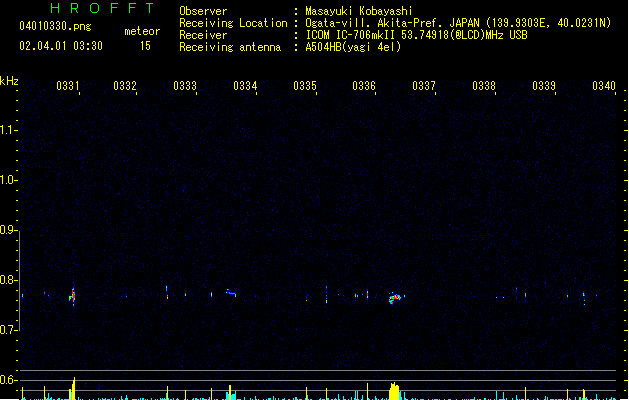Click the 1.1 kHz axis label
This screenshot has height=400, width=629.
tap(8, 130)
